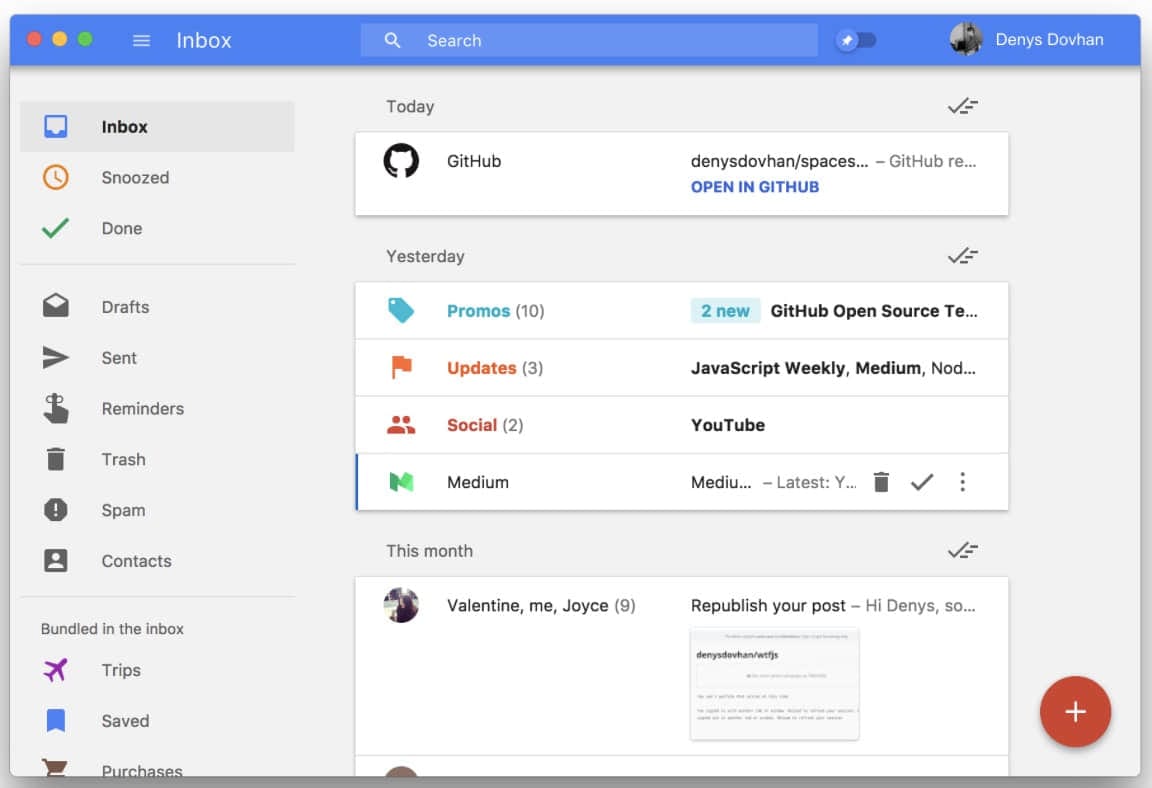Click the GitHub Open Source subject text

(874, 311)
